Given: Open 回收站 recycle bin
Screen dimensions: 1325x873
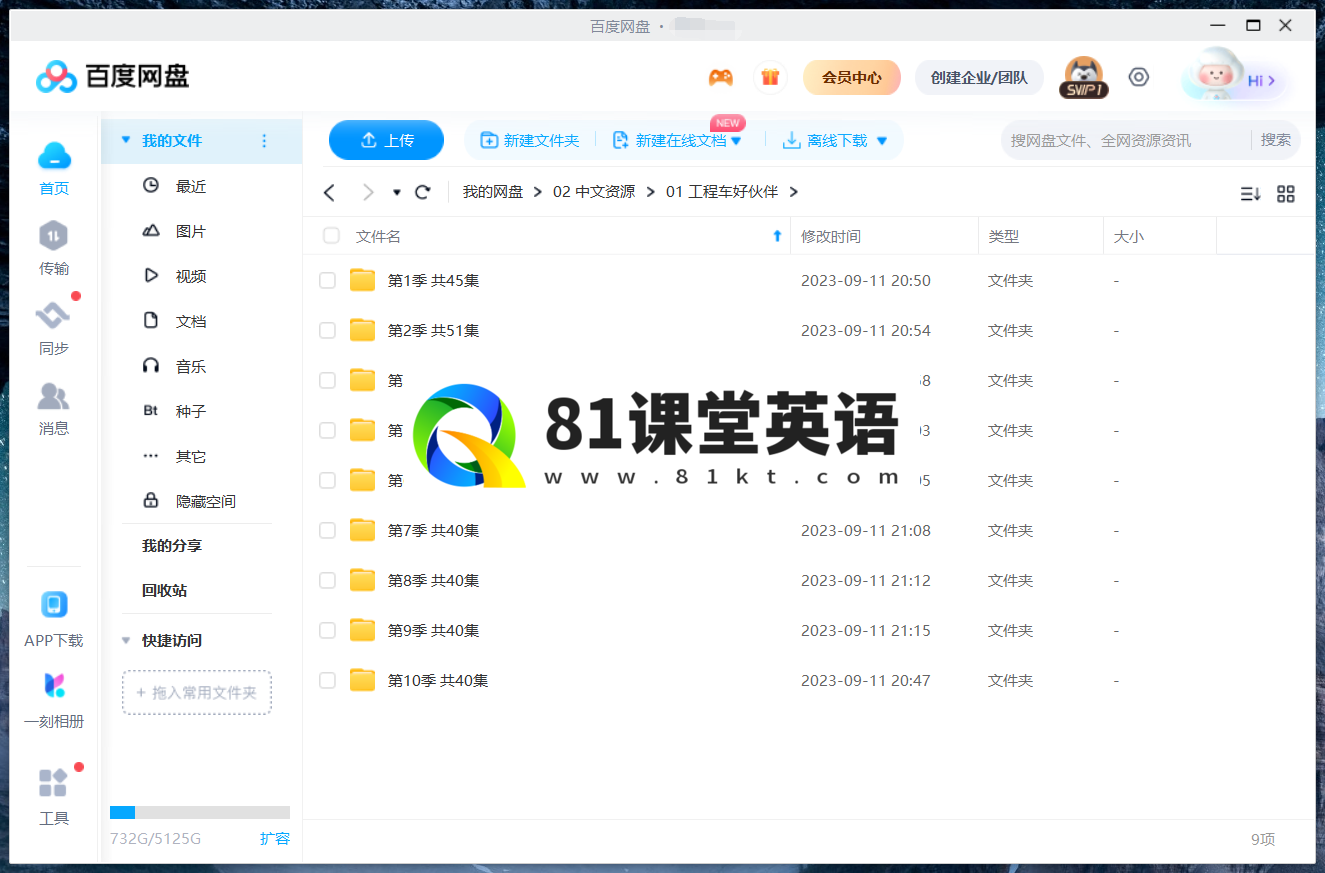Looking at the screenshot, I should pyautogui.click(x=164, y=590).
